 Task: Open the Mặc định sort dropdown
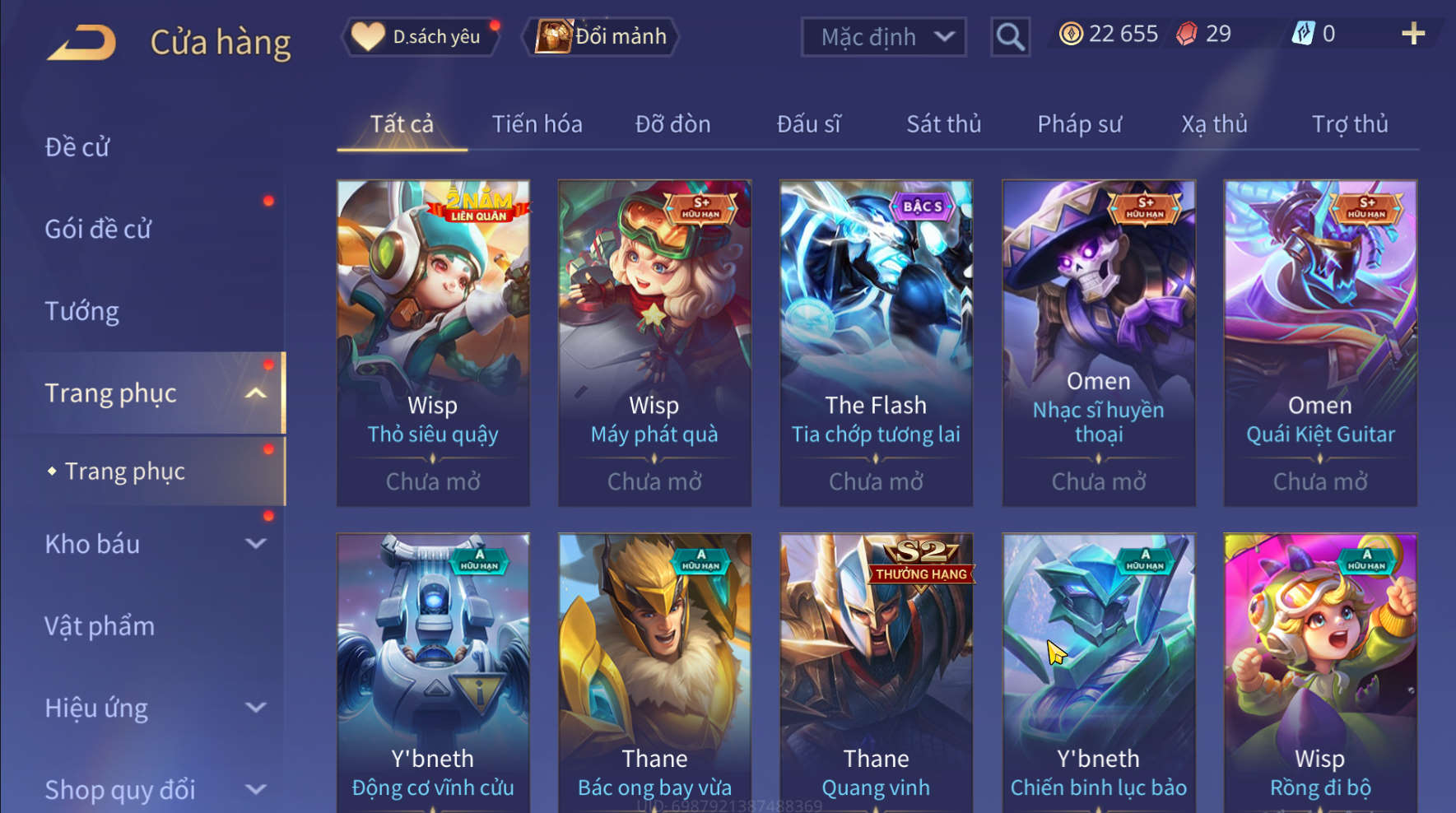(x=883, y=37)
